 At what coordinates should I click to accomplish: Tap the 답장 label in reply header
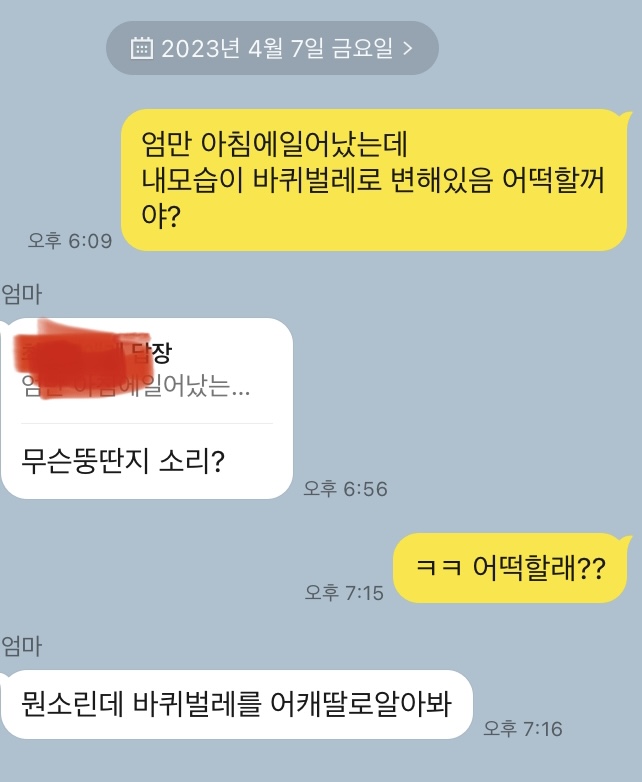point(151,353)
